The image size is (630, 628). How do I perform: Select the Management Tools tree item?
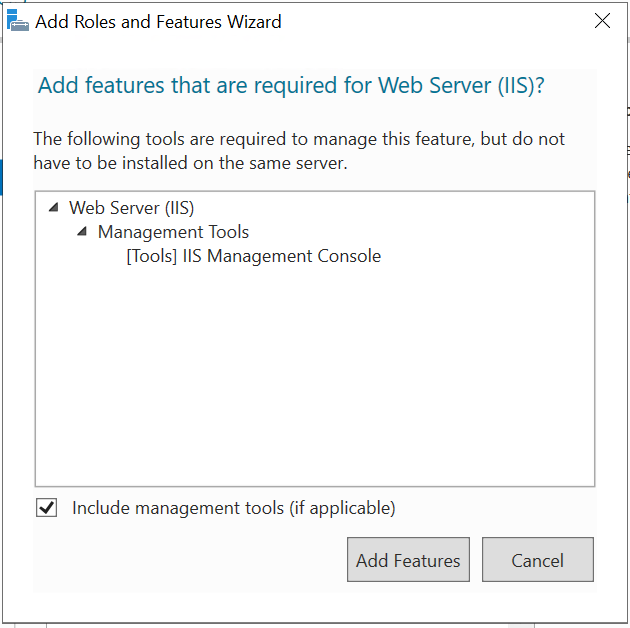coord(173,232)
